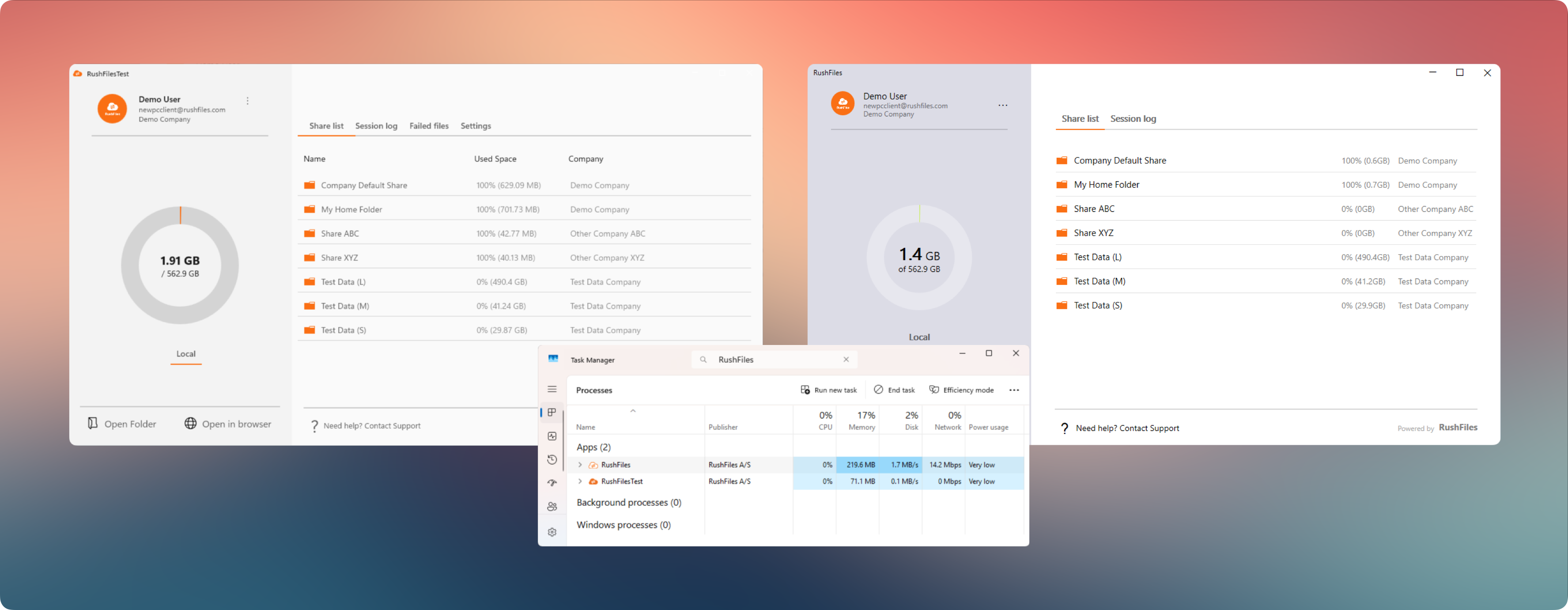1568x610 pixels.
Task: Click Need help? Contact Support link in right window
Action: click(x=1127, y=428)
